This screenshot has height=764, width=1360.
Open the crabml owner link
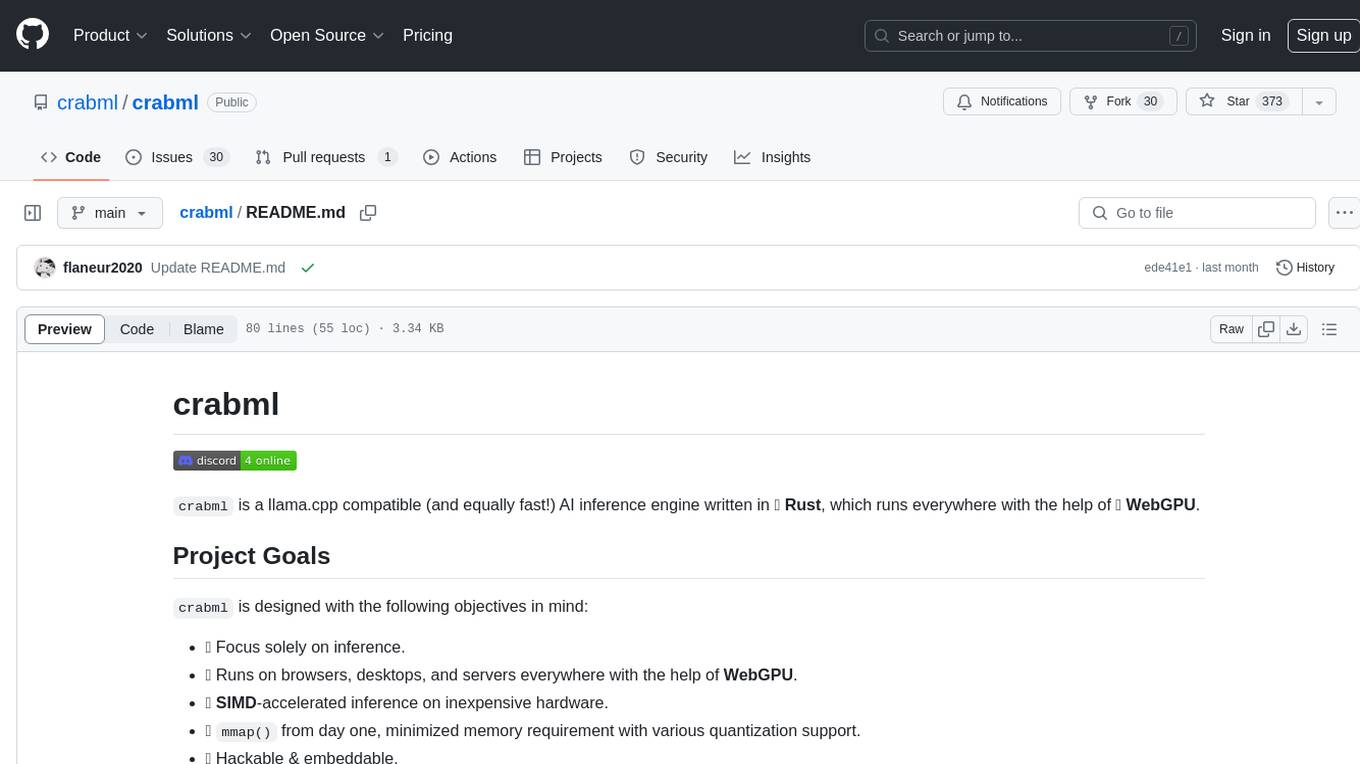point(88,102)
